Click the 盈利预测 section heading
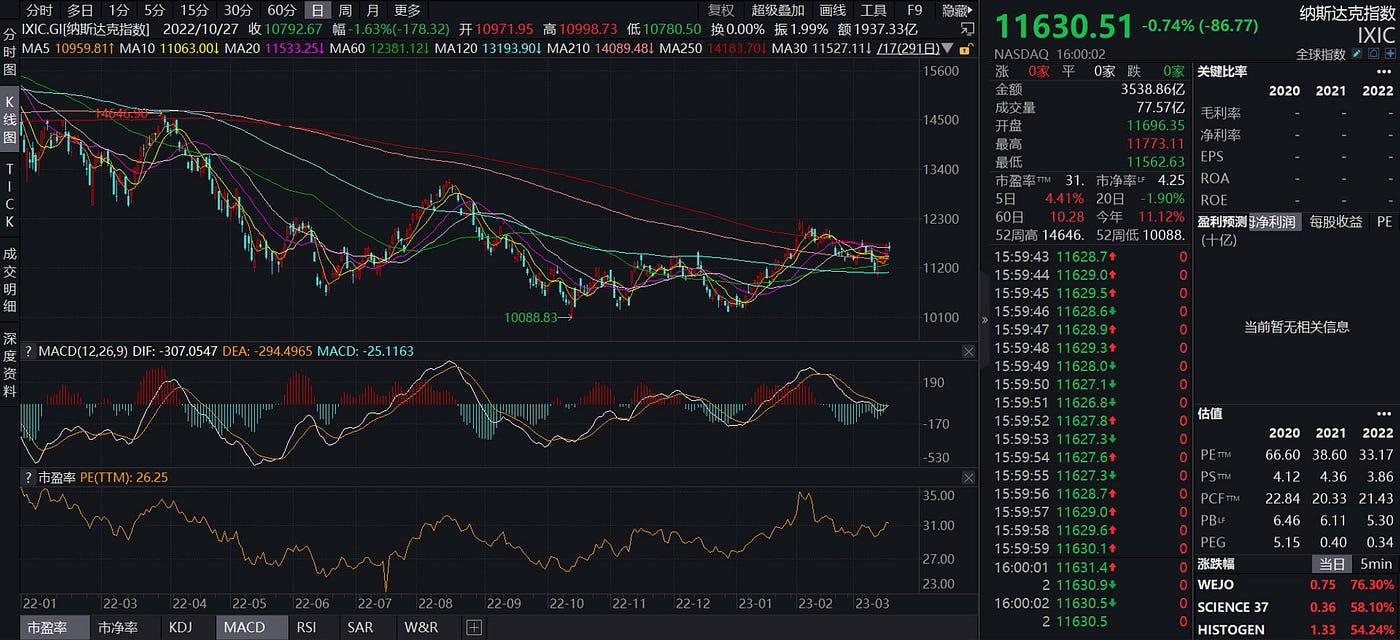 1221,221
